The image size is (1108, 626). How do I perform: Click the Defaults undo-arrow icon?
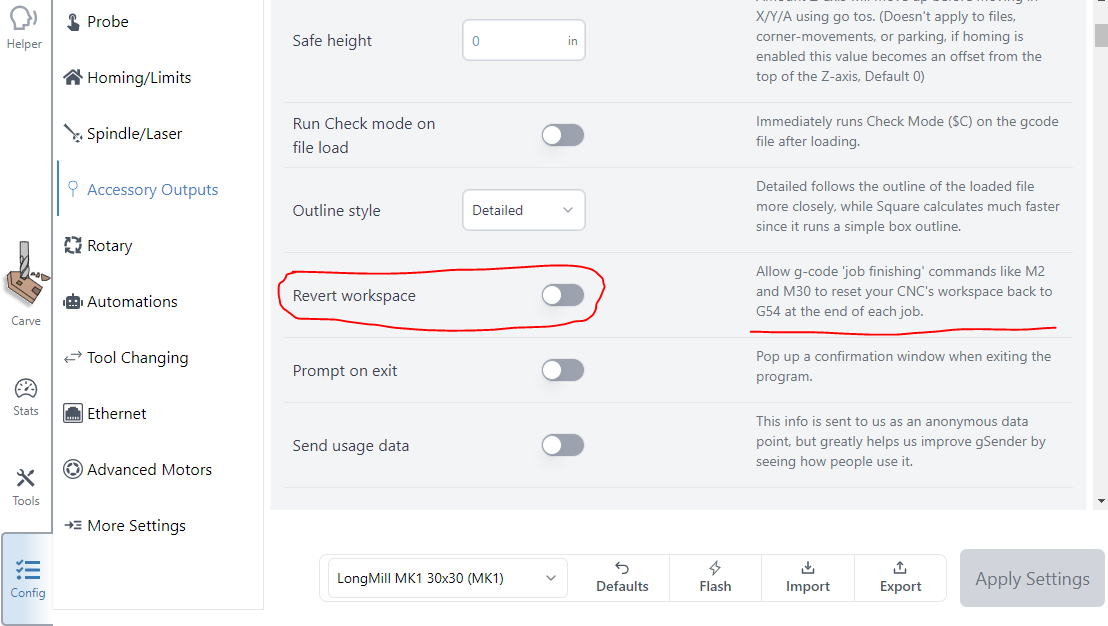pos(622,568)
